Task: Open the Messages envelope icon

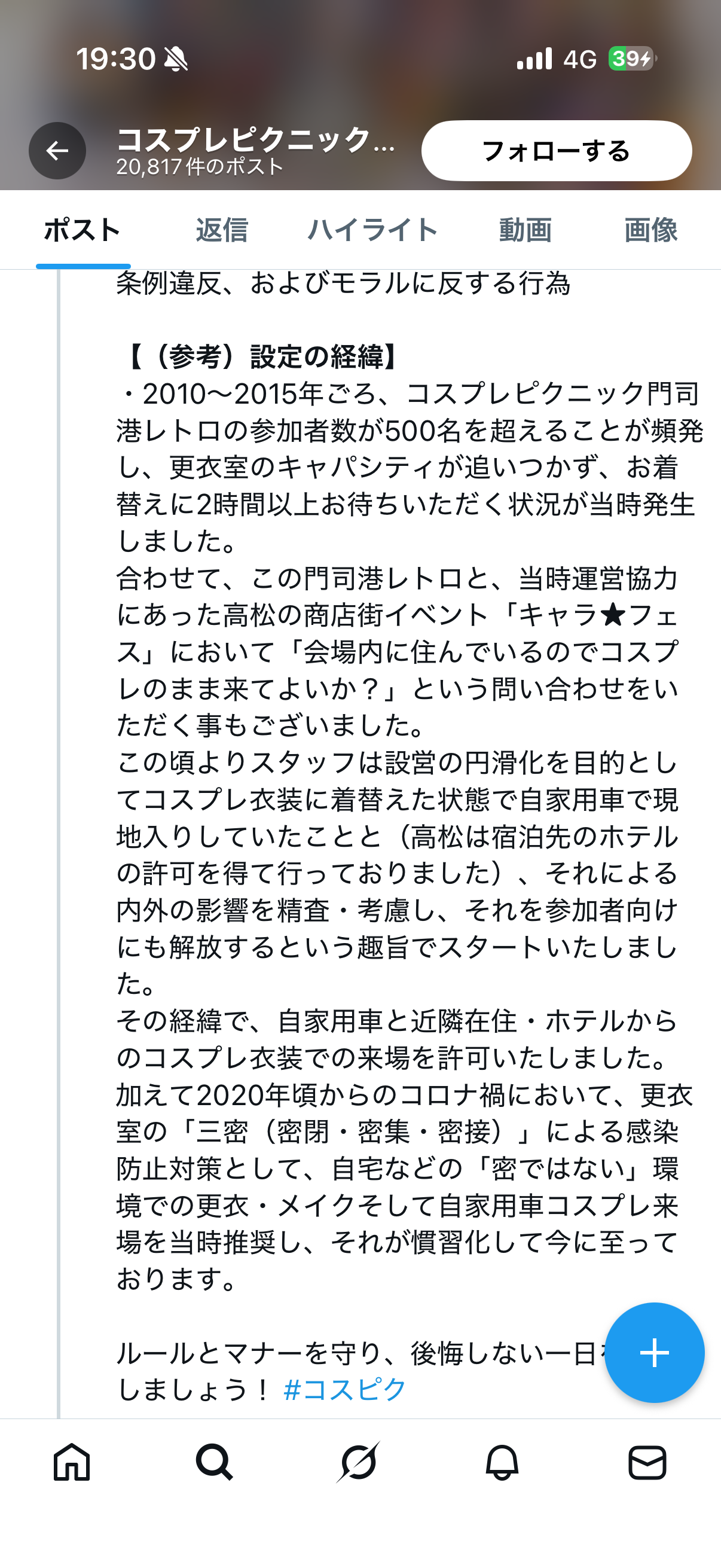Action: click(647, 1462)
